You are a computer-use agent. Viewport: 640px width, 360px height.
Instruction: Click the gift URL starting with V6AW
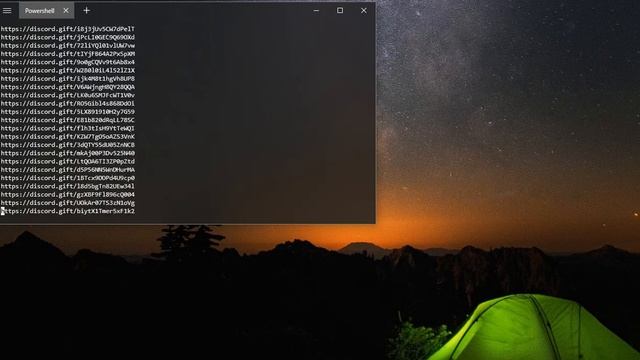pos(67,87)
